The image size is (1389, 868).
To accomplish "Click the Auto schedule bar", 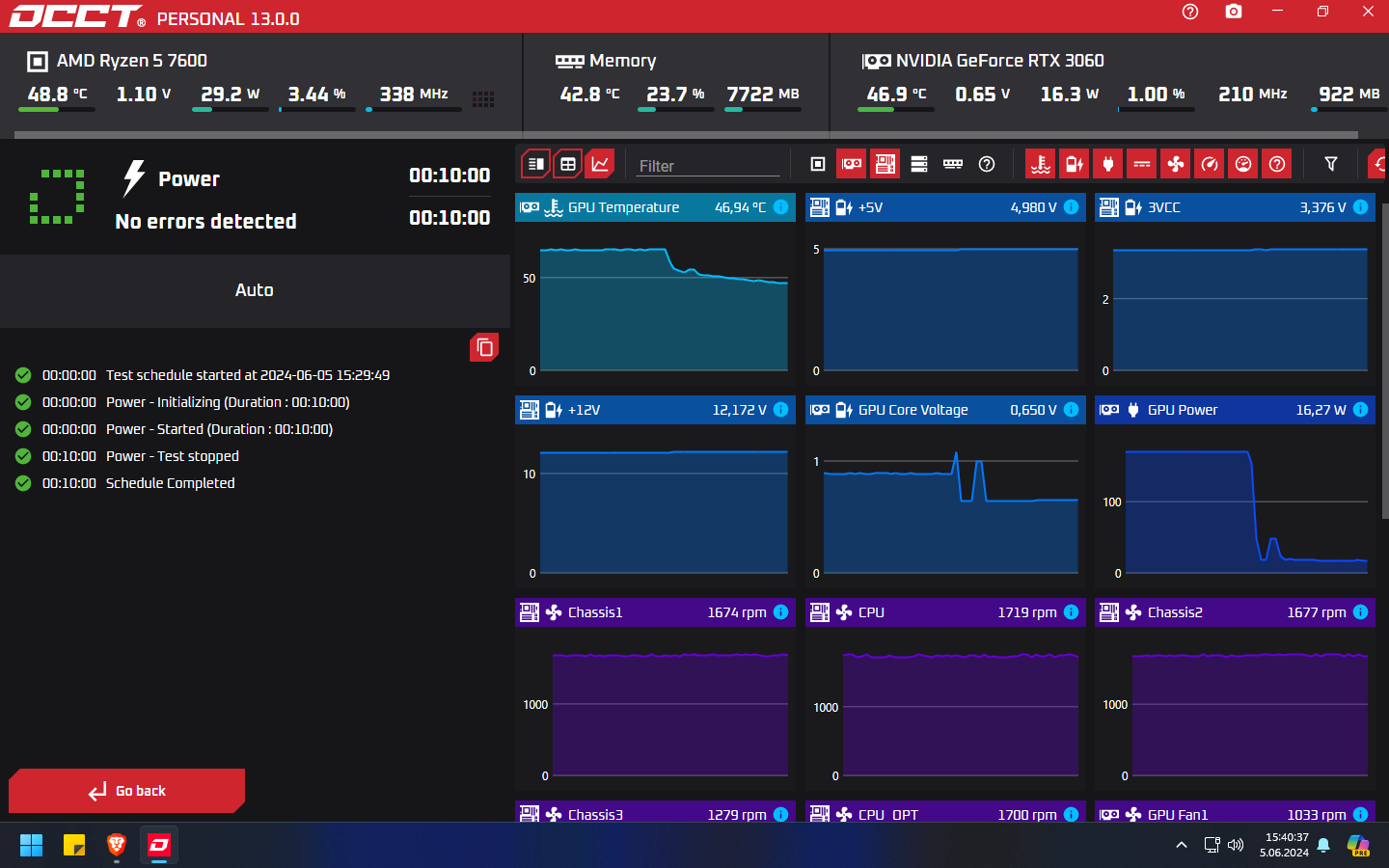I will tap(255, 290).
